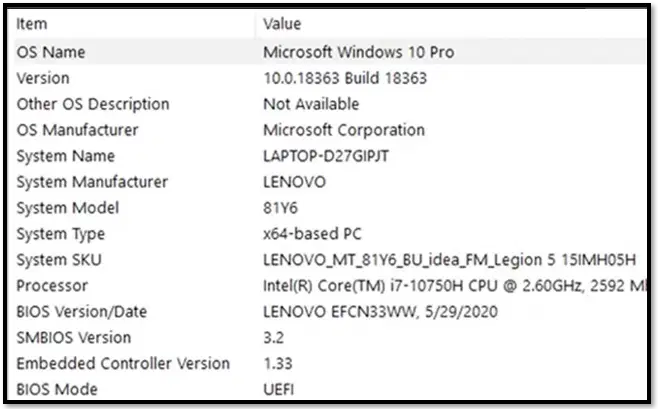
Task: Select the OS Manufacturer row
Action: 330,130
